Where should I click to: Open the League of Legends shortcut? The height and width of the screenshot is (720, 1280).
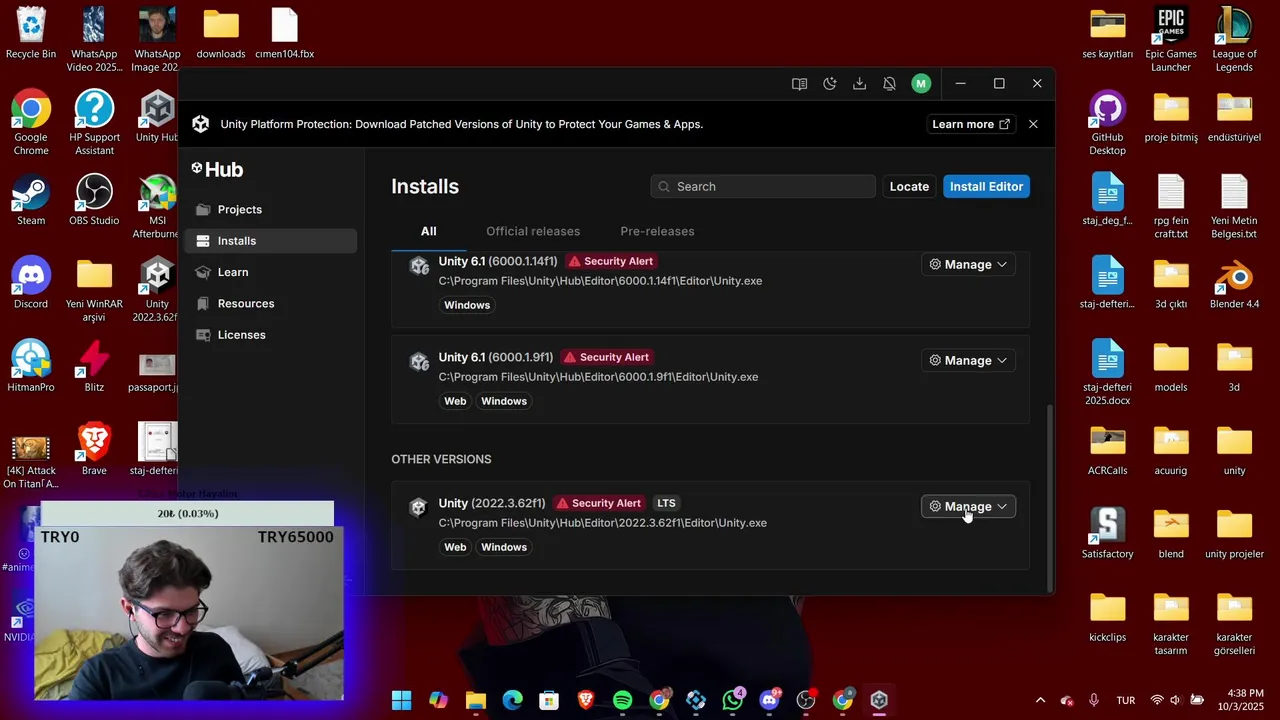pyautogui.click(x=1235, y=40)
